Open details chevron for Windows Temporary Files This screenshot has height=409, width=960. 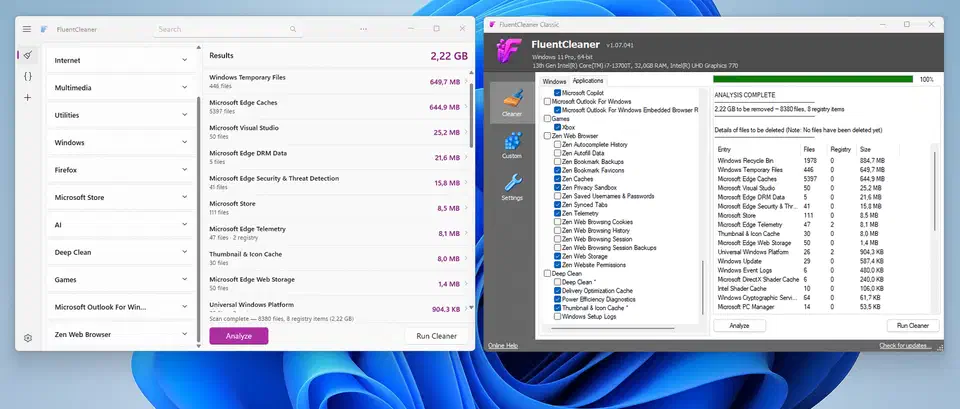point(466,81)
